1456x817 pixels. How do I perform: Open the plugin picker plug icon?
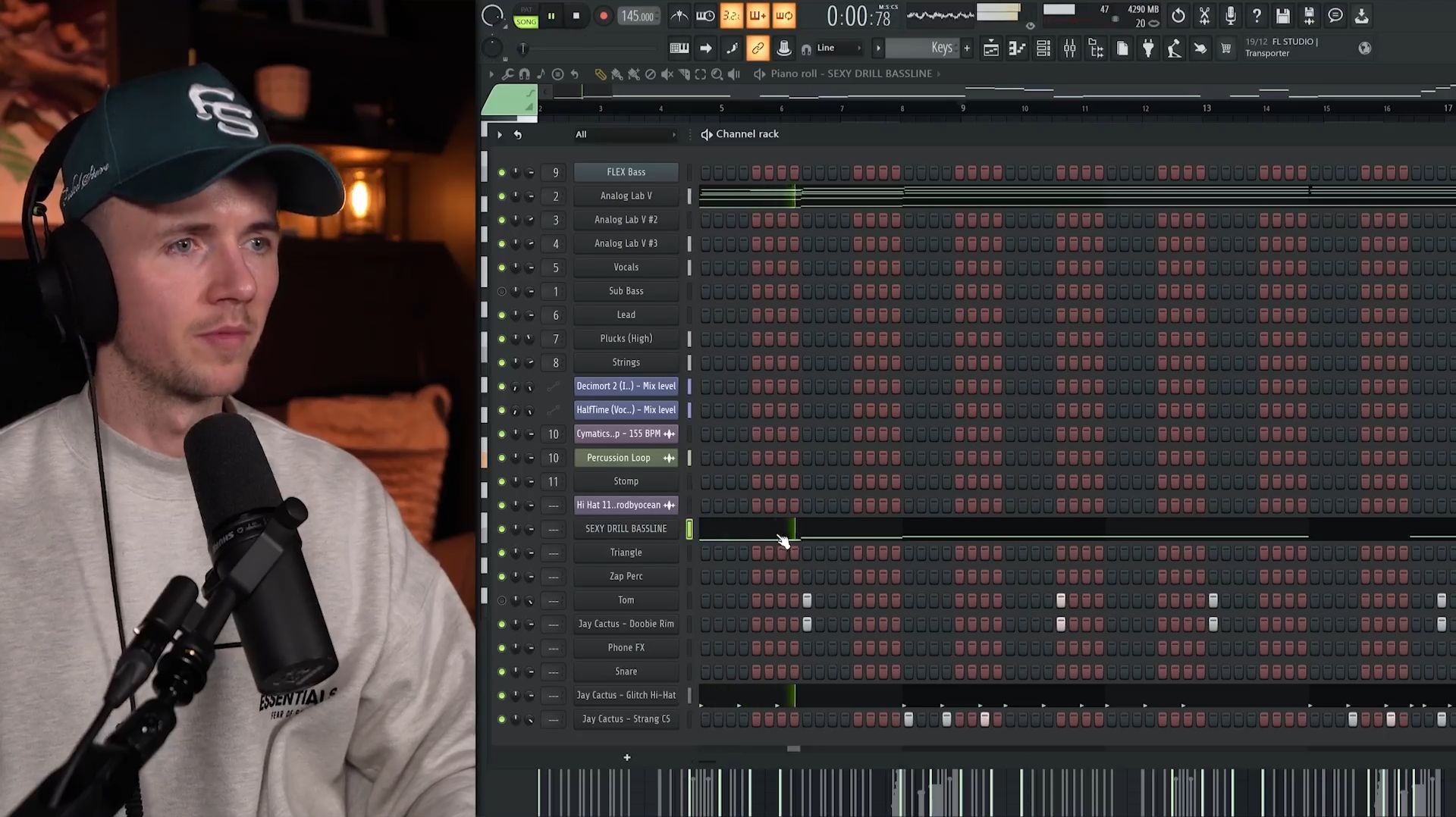(x=1148, y=49)
